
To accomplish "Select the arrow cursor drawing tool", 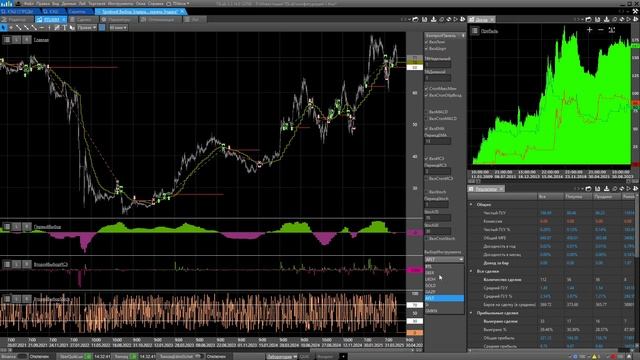I will (4, 27).
